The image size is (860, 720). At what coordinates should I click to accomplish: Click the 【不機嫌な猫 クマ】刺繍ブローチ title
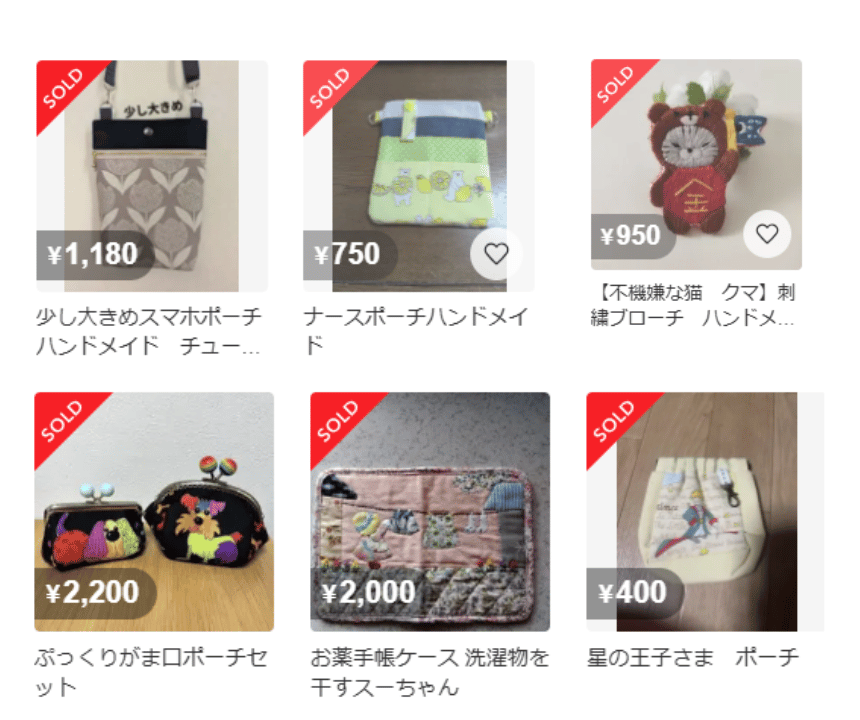[x=692, y=305]
